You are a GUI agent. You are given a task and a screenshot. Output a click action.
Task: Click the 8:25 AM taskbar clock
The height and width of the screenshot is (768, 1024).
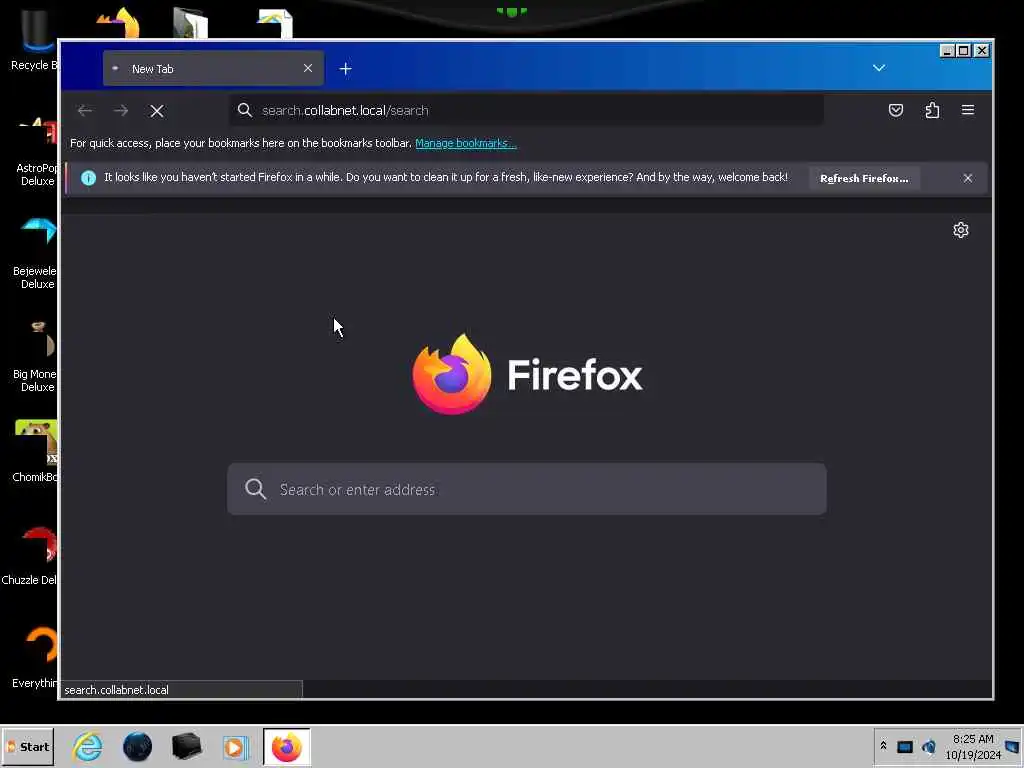point(973,739)
